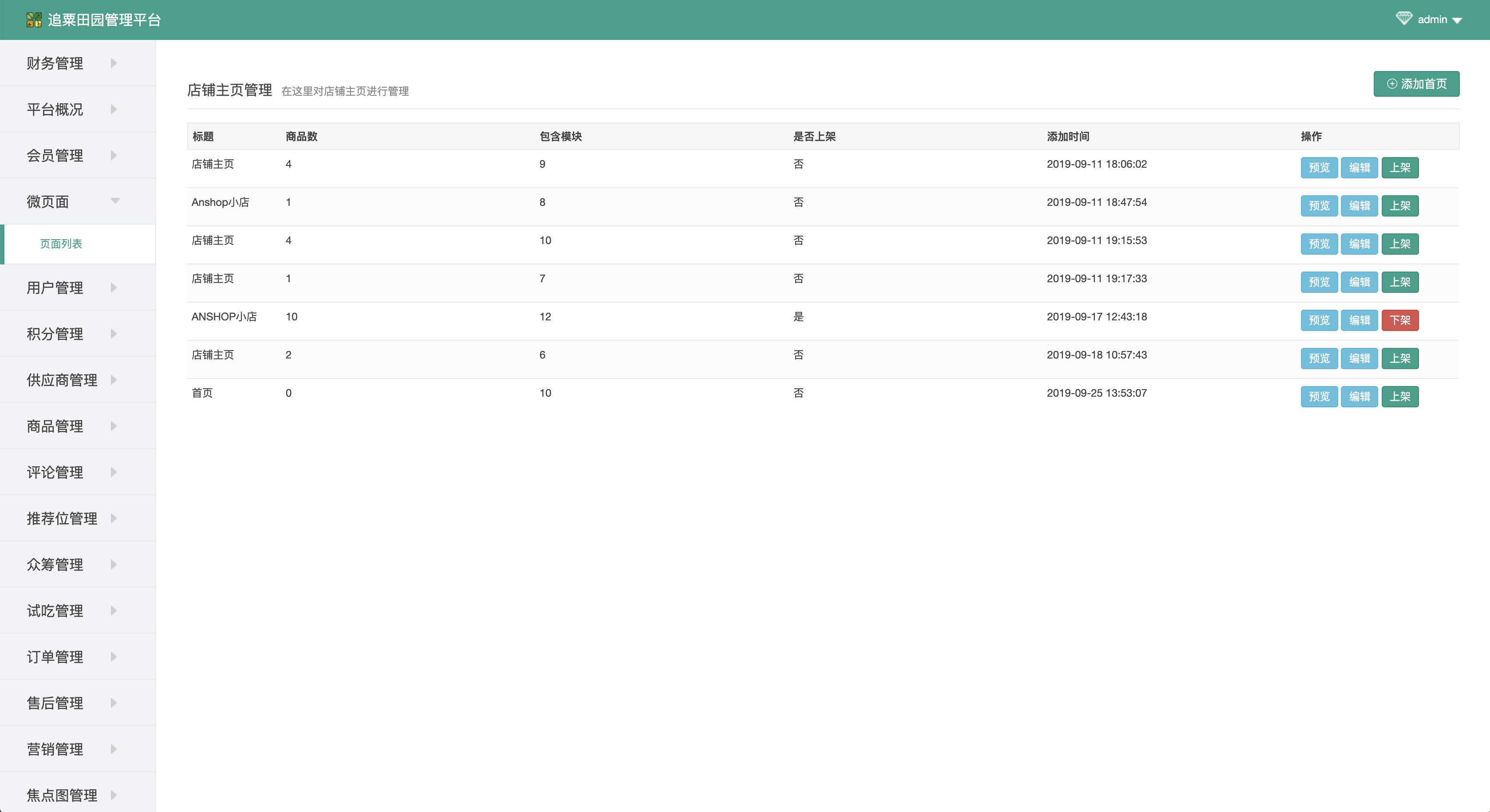Image resolution: width=1490 pixels, height=812 pixels.
Task: Click 添加首页 button
Action: pos(1416,84)
